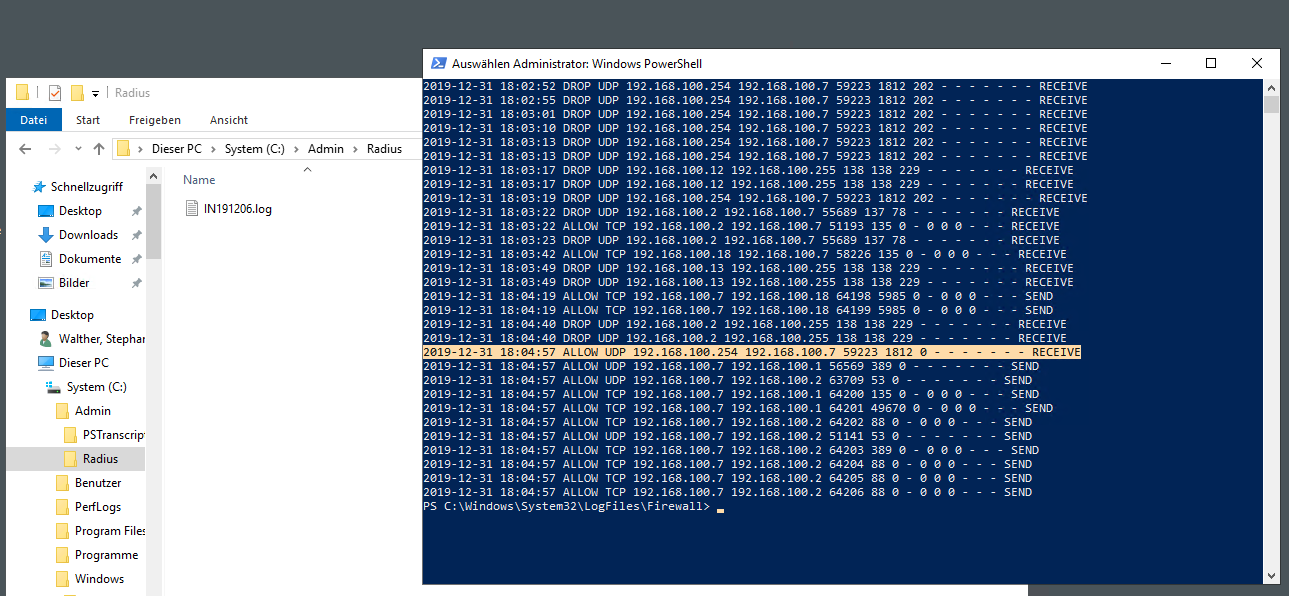Minimize the PowerShell window
The image size is (1289, 596).
[x=1165, y=63]
